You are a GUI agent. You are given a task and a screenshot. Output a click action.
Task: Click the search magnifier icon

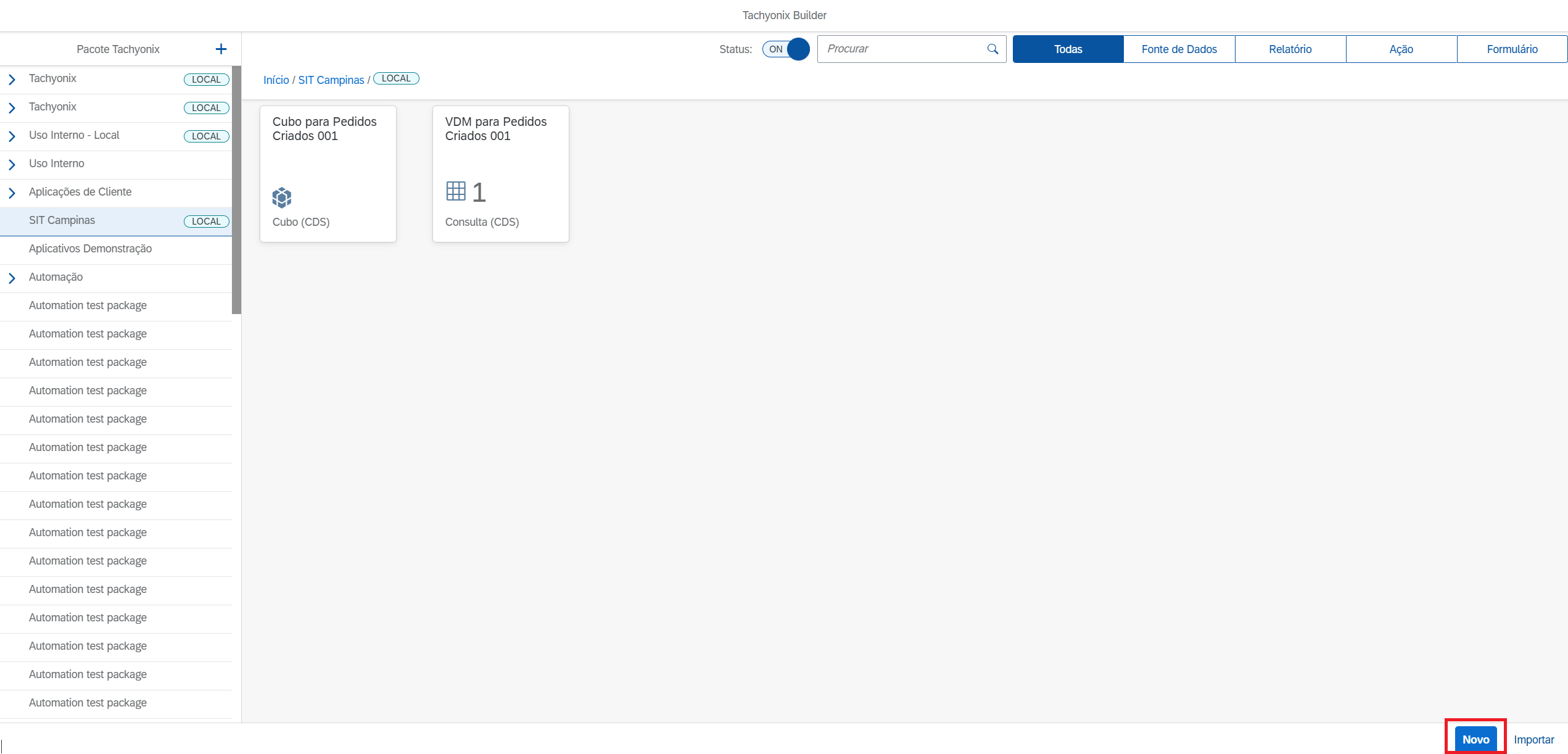[992, 49]
